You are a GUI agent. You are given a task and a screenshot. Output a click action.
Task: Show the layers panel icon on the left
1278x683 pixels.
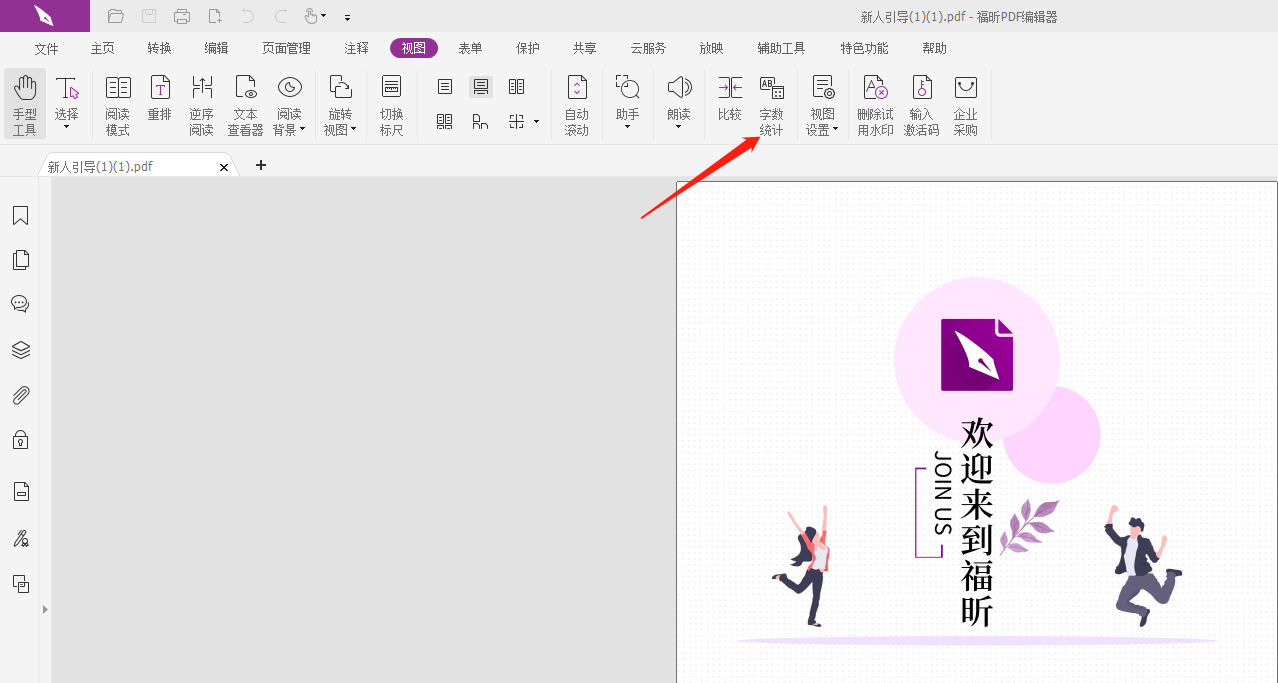(20, 349)
